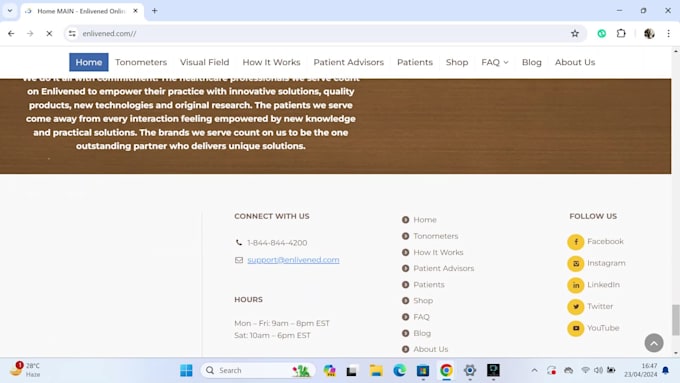The width and height of the screenshot is (680, 383).
Task: Click the taskbar Search box
Action: 258,370
